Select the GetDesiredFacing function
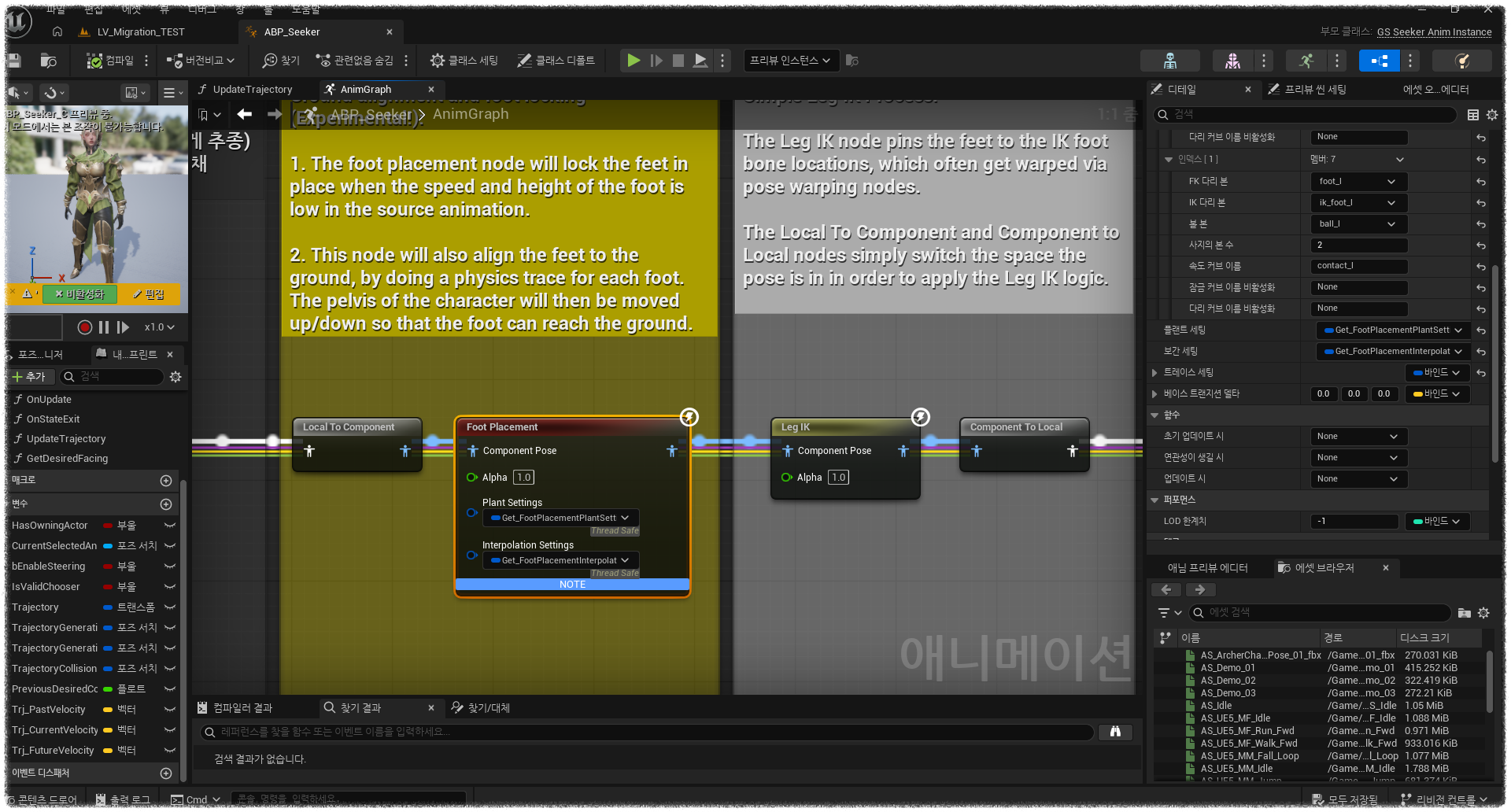 click(67, 459)
